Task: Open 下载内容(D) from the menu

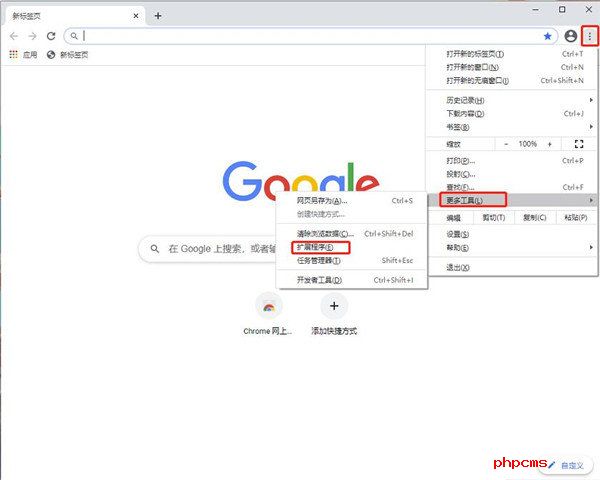Action: click(512, 114)
